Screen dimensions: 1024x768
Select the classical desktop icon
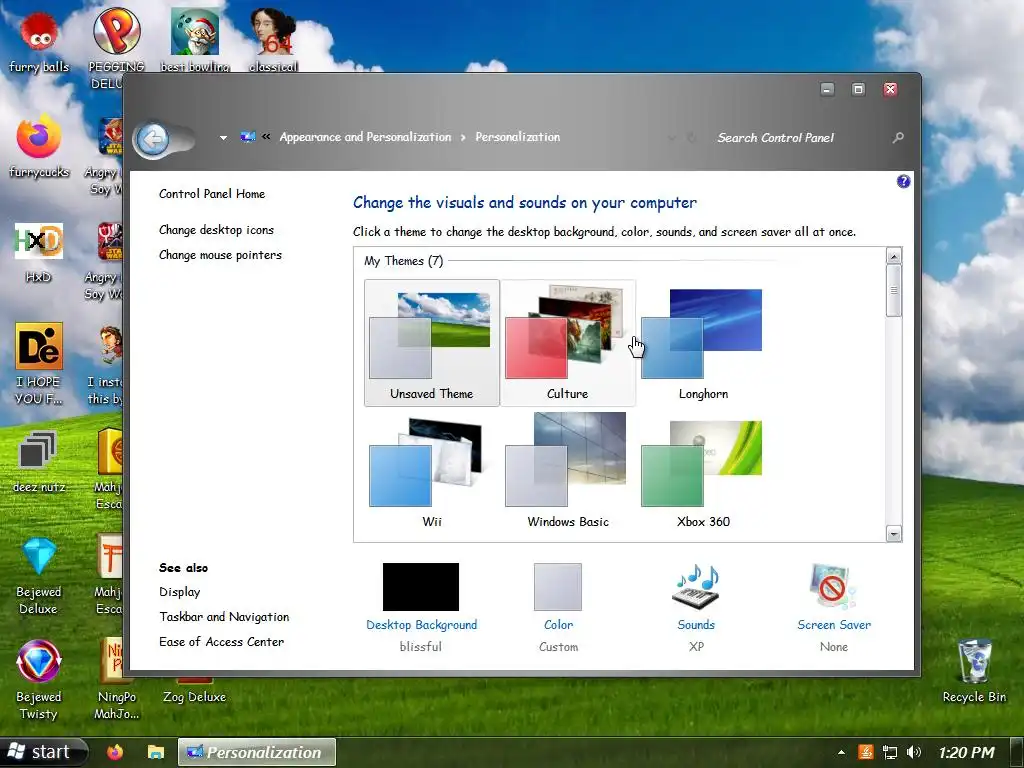(273, 40)
